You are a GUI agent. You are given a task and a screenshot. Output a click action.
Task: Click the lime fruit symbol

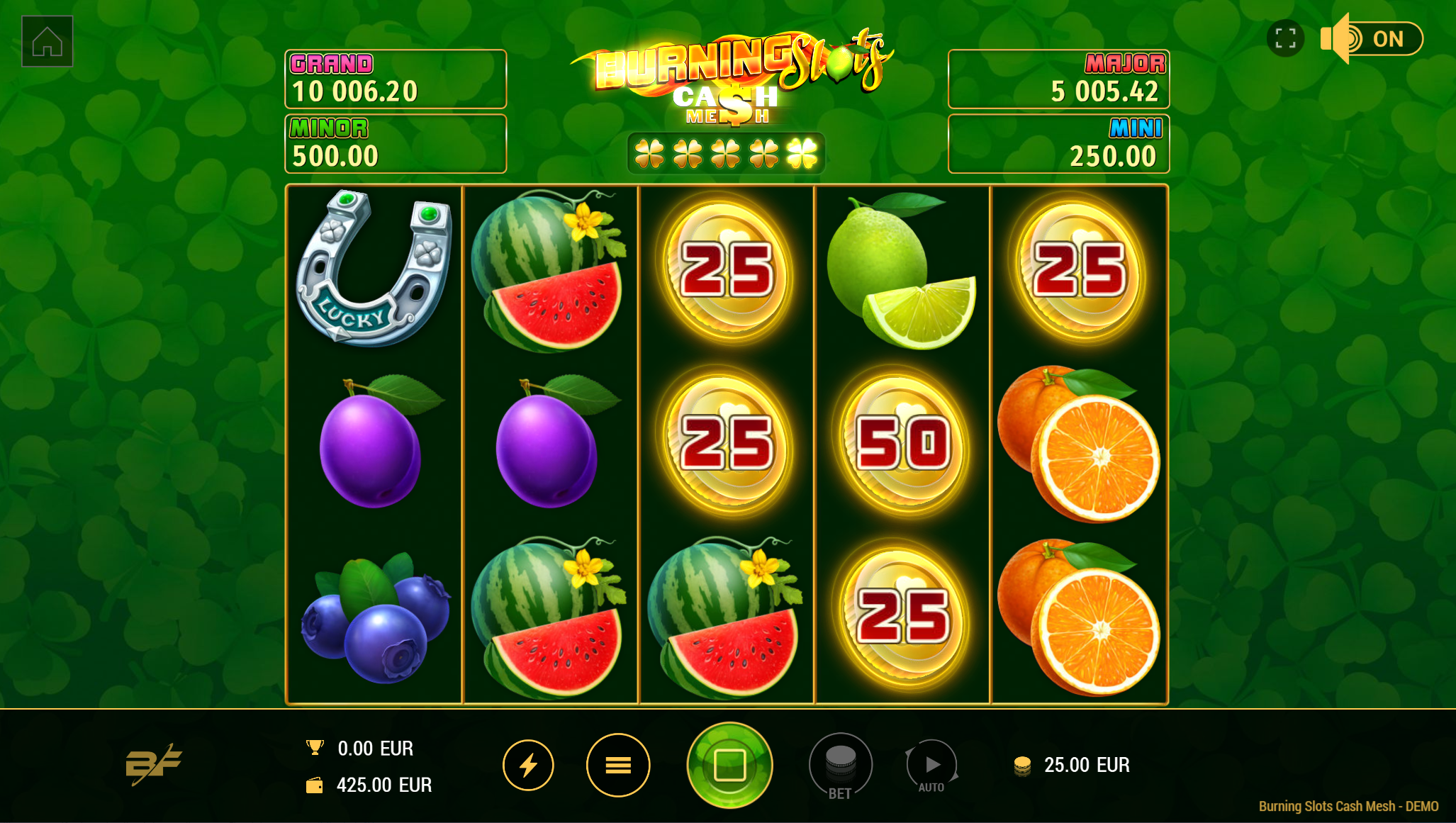(902, 271)
